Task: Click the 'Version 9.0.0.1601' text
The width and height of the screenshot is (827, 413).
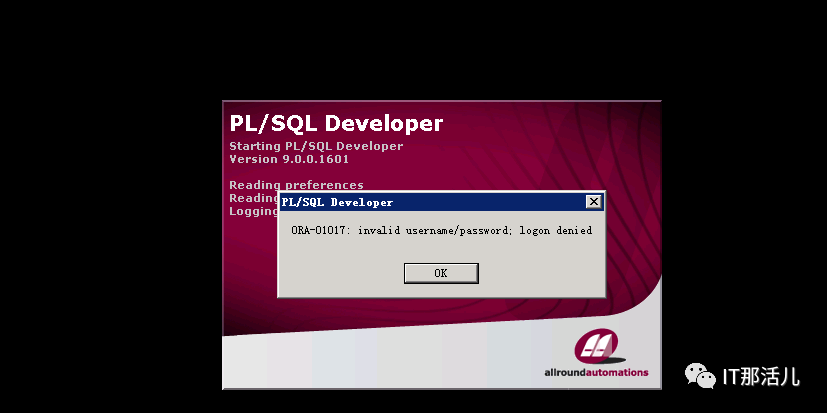Action: (x=289, y=159)
